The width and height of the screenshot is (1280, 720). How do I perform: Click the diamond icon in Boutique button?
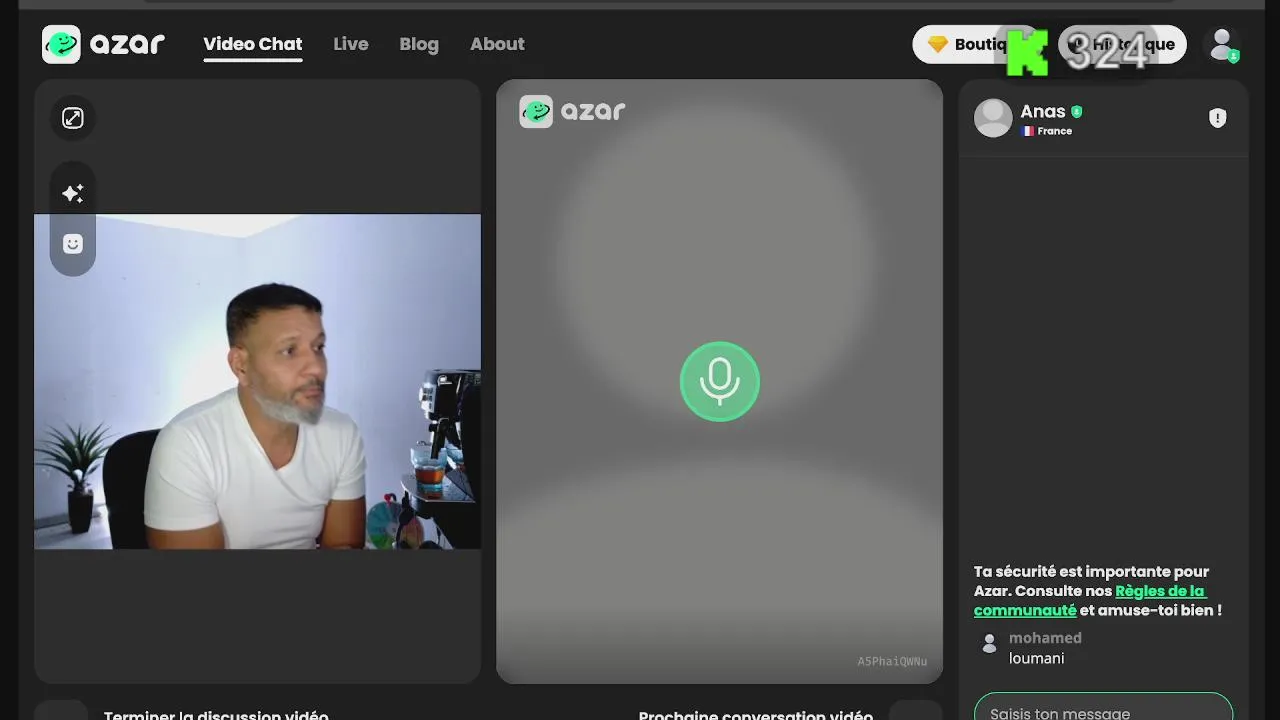(x=938, y=44)
